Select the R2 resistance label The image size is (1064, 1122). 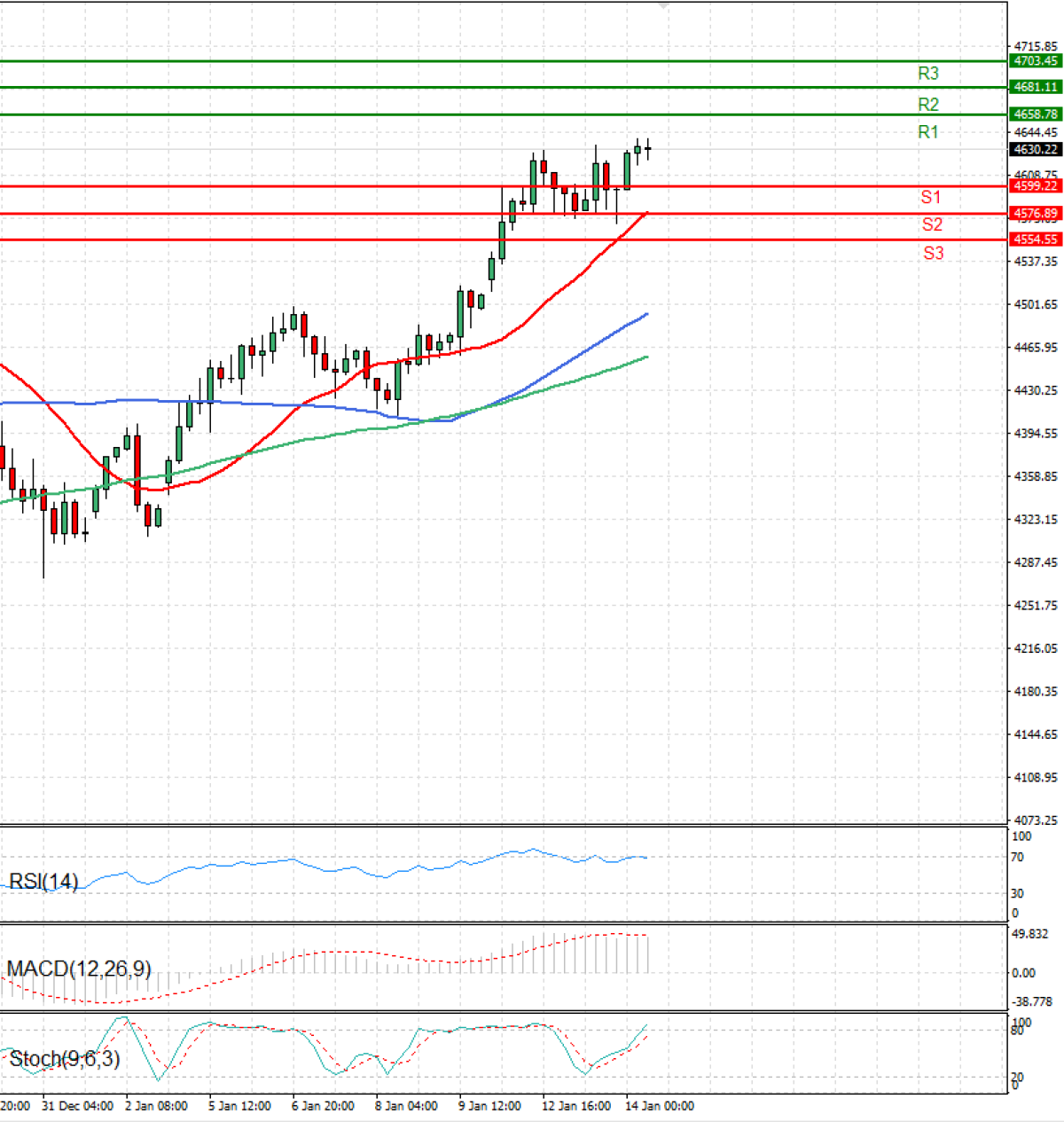point(927,105)
